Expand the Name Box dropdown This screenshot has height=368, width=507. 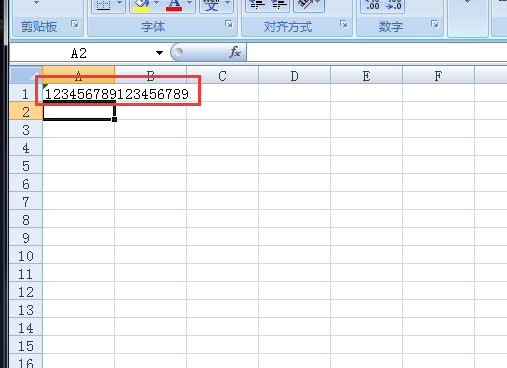coord(159,53)
